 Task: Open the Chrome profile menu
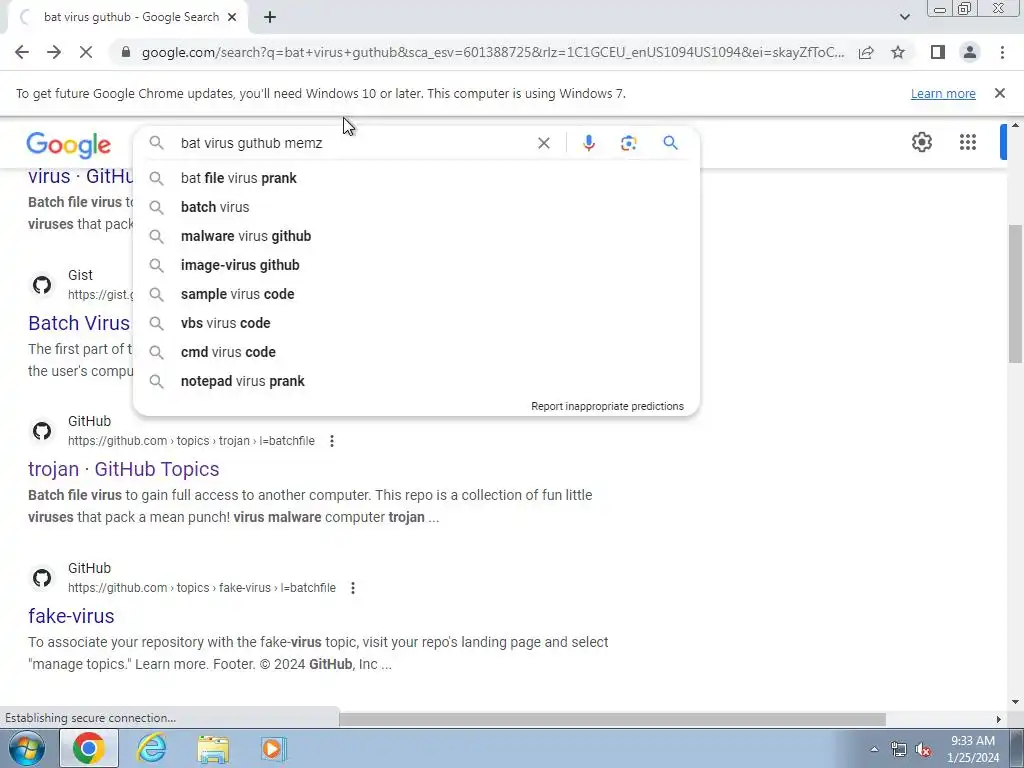[970, 52]
